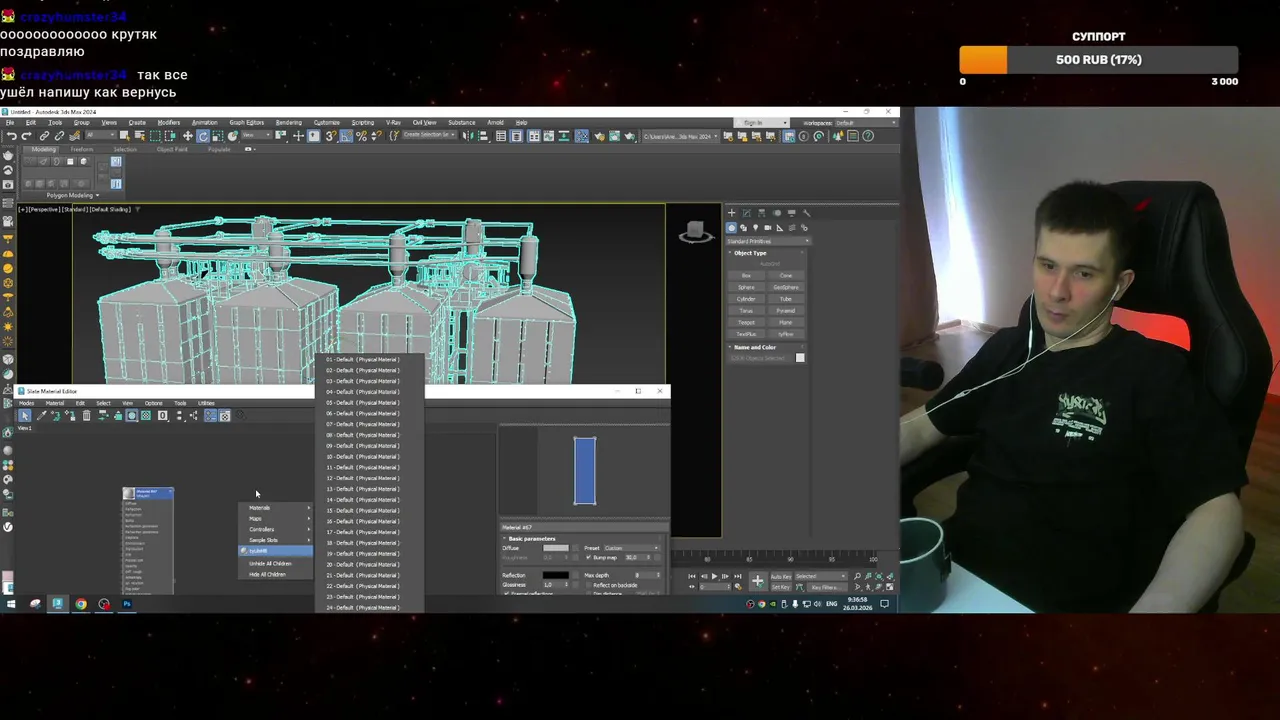1280x720 pixels.
Task: Open the Diffuse color swatch
Action: [556, 548]
